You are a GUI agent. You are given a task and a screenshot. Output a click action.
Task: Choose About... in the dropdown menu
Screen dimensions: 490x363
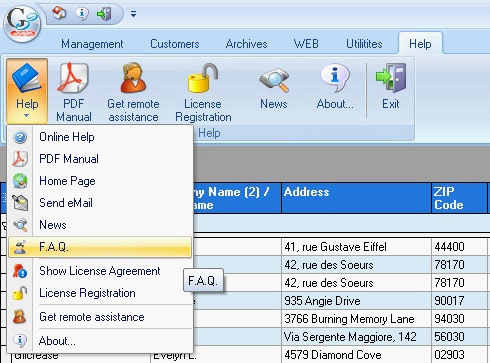[100, 341]
